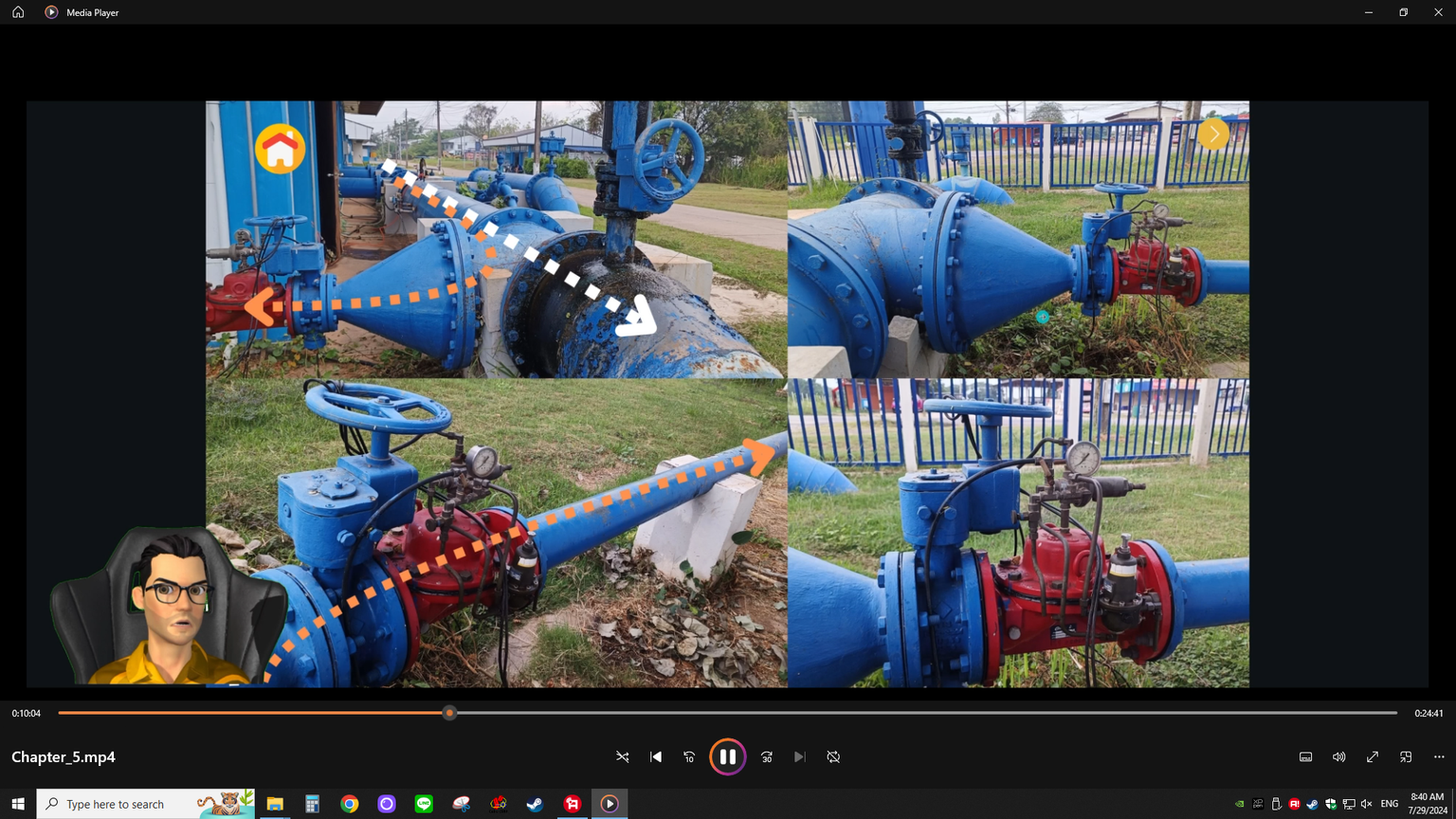Image resolution: width=1456 pixels, height=819 pixels.
Task: Toggle shuffle mode
Action: [623, 757]
